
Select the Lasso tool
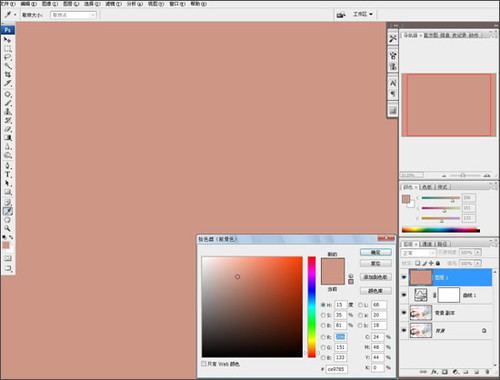(7, 57)
